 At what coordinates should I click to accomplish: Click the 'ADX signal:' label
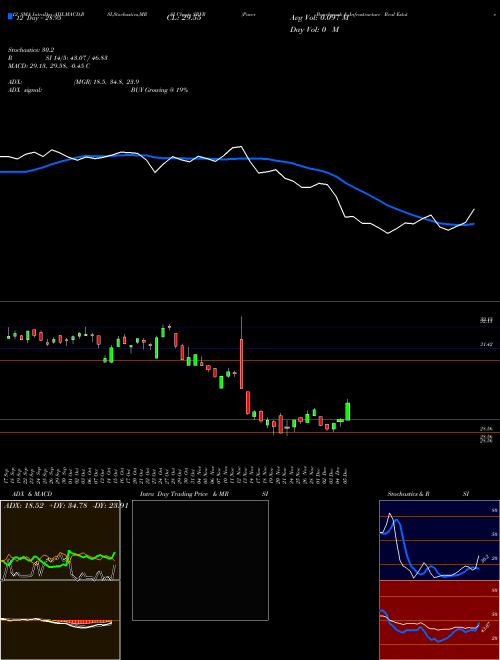(25, 90)
